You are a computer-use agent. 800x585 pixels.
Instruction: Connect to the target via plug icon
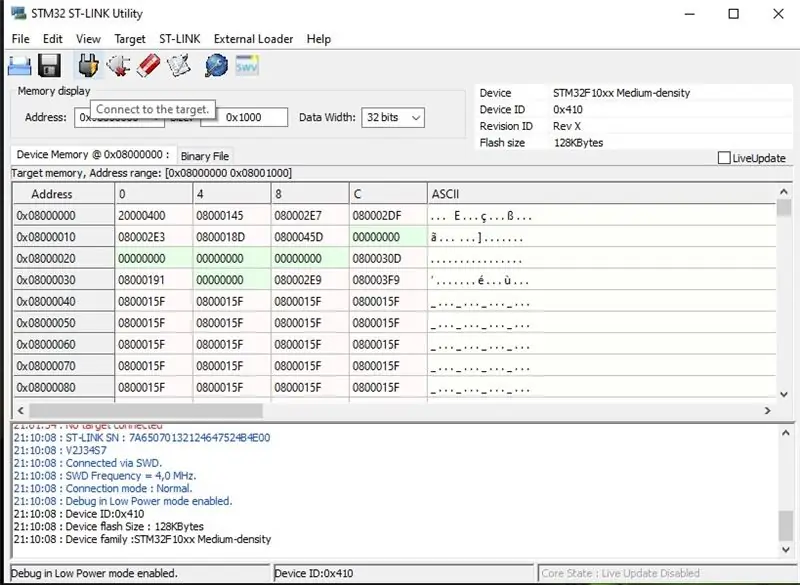(x=88, y=66)
